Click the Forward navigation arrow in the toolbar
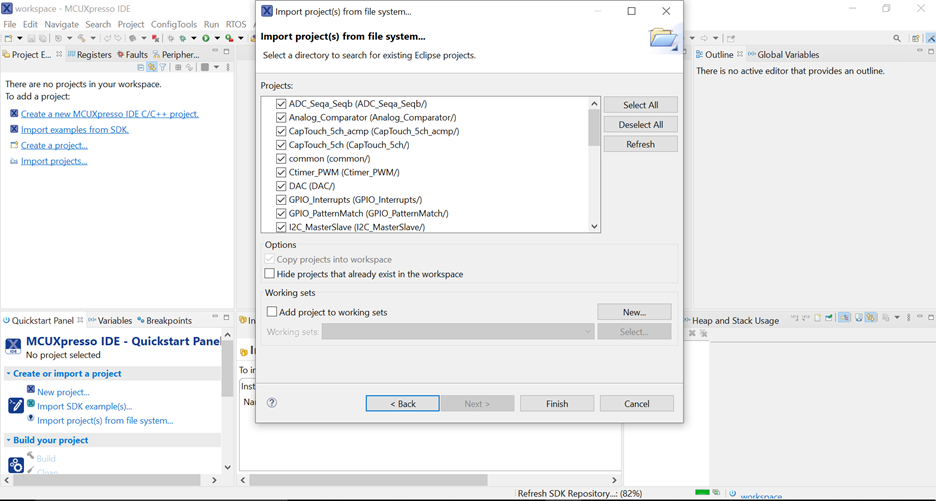 click(x=704, y=38)
